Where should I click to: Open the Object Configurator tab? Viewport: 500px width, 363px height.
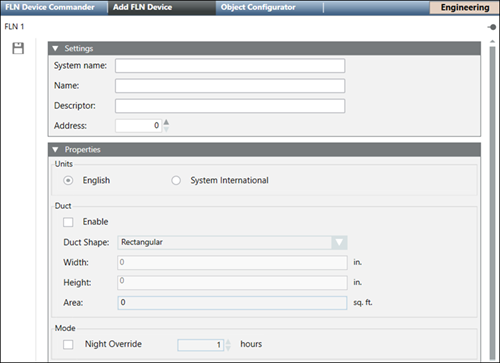click(258, 7)
